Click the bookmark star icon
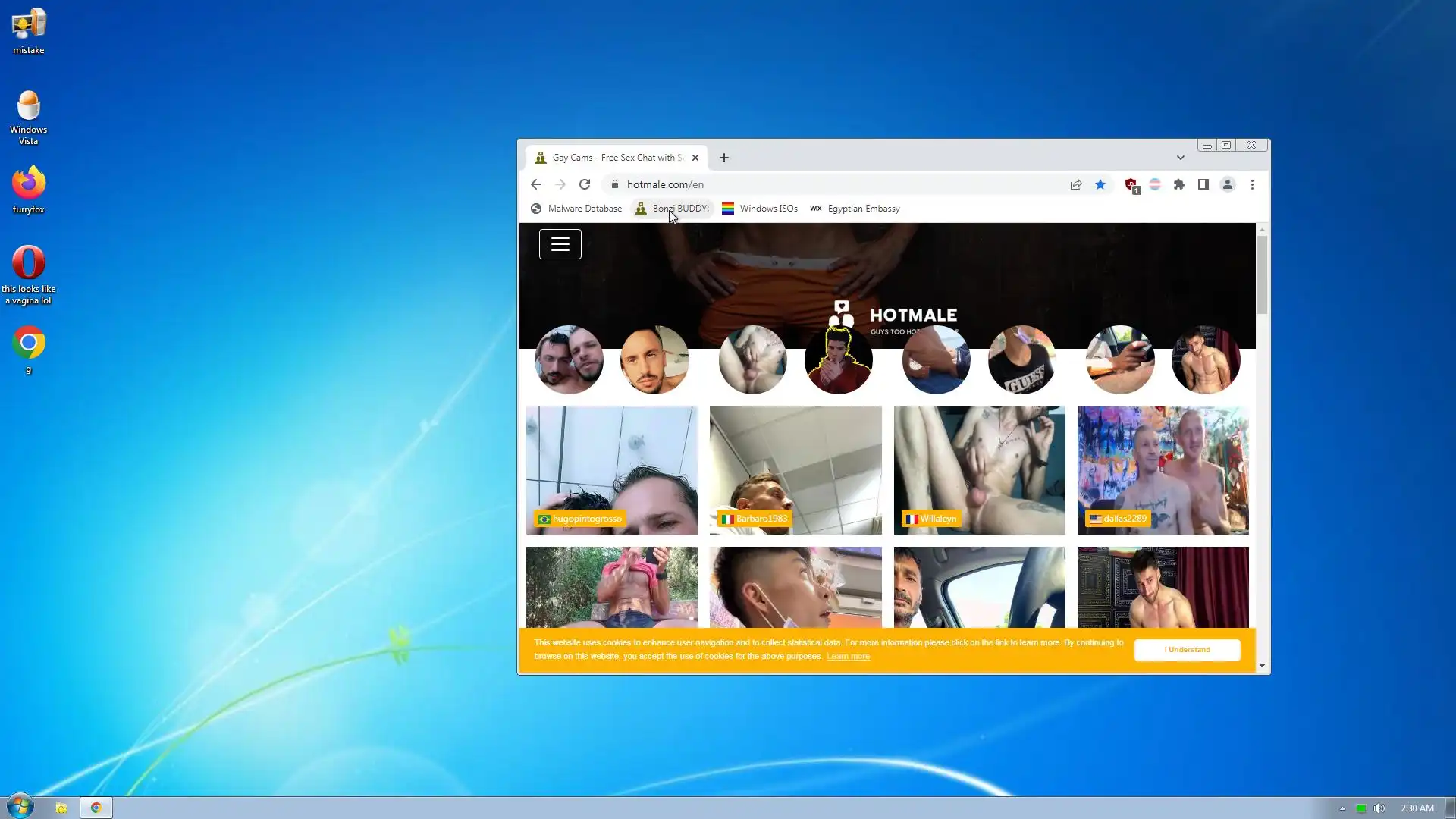The height and width of the screenshot is (819, 1456). click(x=1100, y=184)
